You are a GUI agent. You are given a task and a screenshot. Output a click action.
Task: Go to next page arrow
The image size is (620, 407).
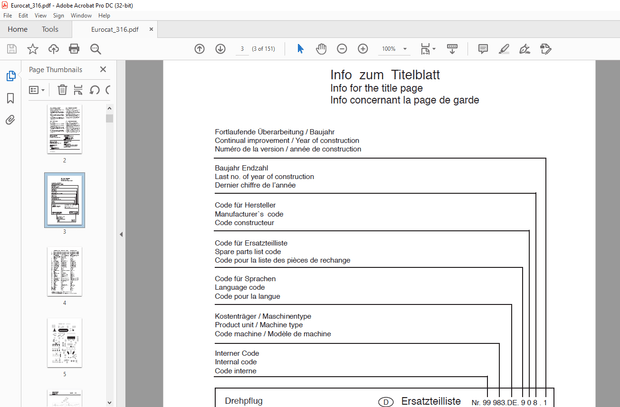coord(220,49)
